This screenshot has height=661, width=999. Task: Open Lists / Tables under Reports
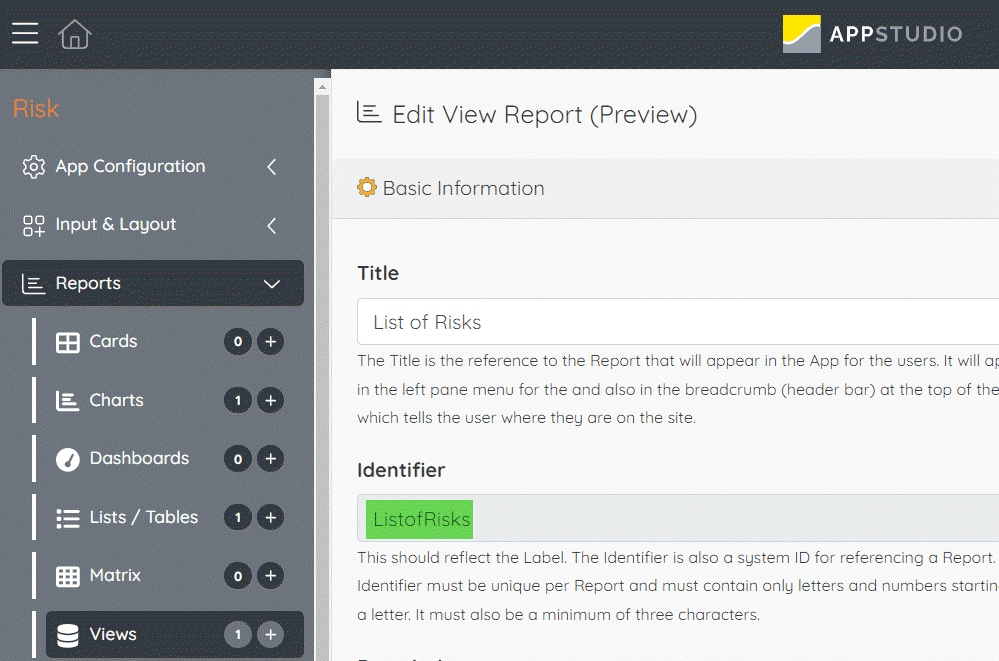coord(143,517)
